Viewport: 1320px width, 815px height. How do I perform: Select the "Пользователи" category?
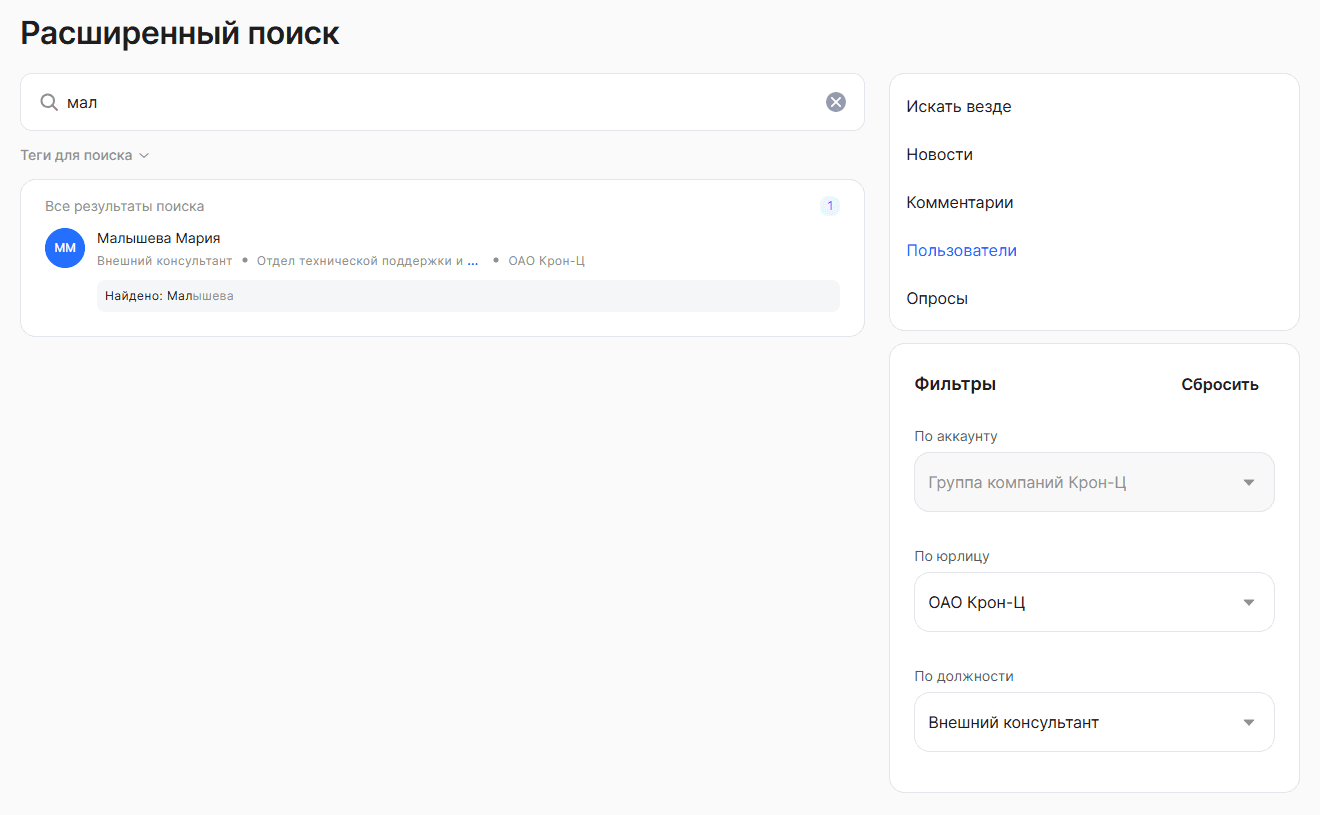pyautogui.click(x=961, y=250)
